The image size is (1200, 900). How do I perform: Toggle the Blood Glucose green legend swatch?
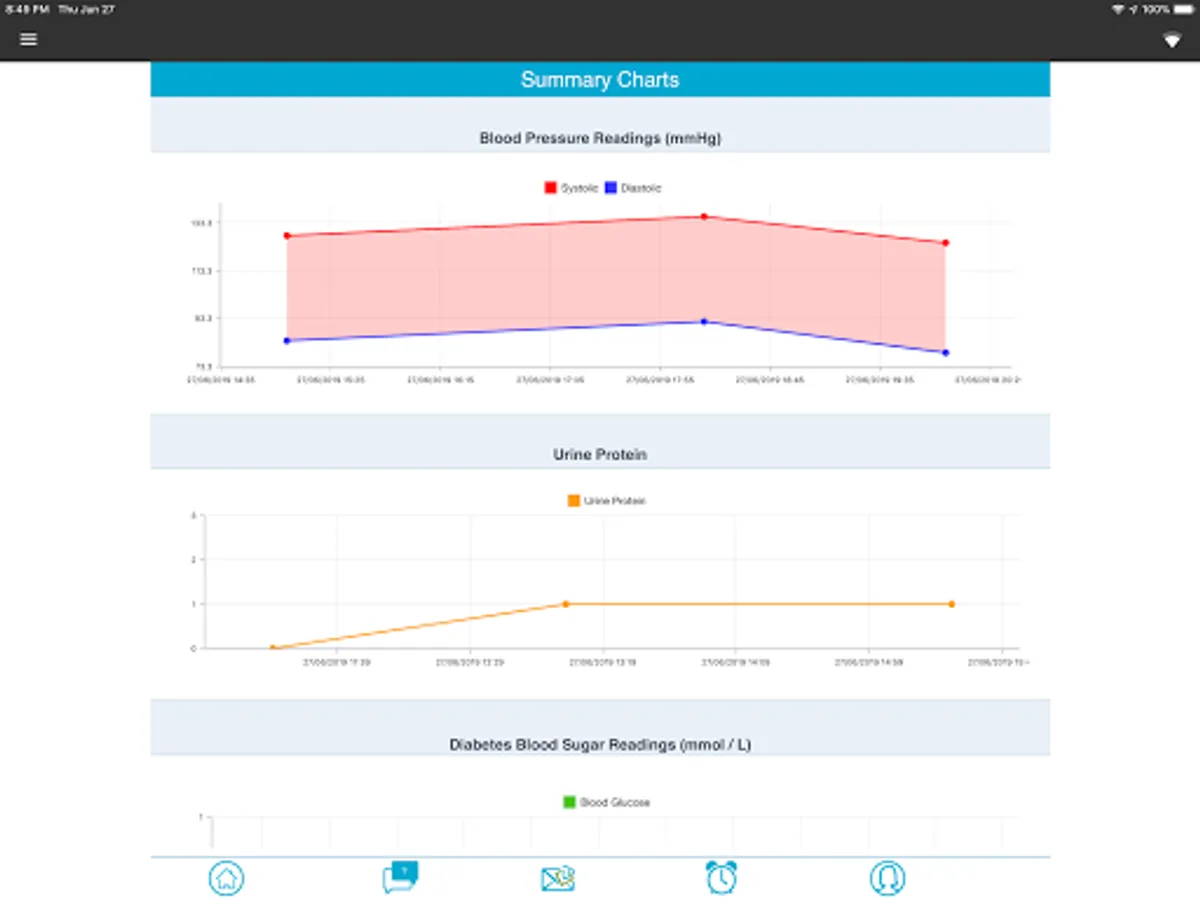(569, 802)
